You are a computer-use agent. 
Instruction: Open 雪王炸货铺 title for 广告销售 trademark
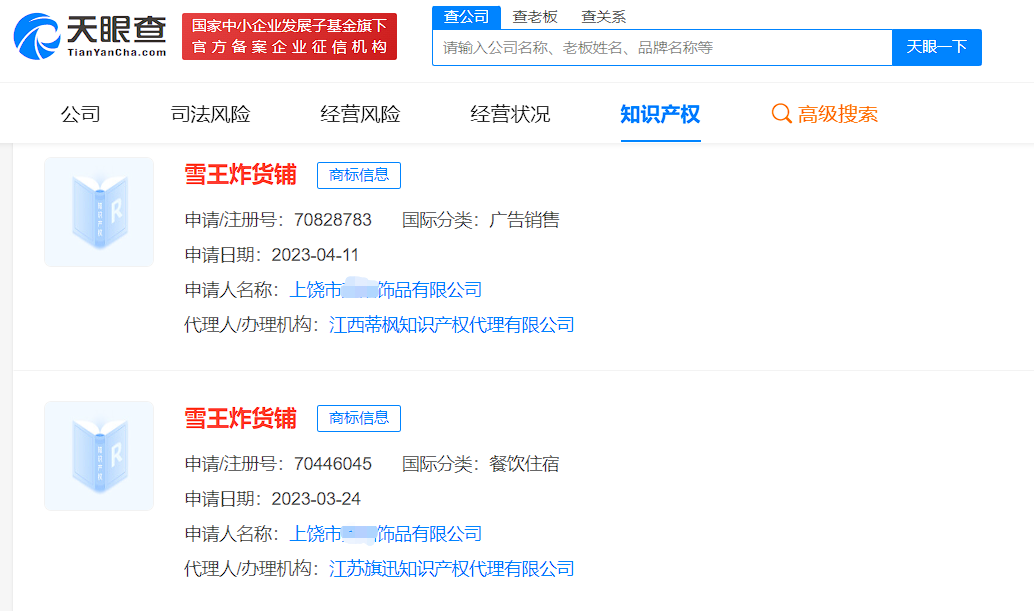pyautogui.click(x=241, y=175)
